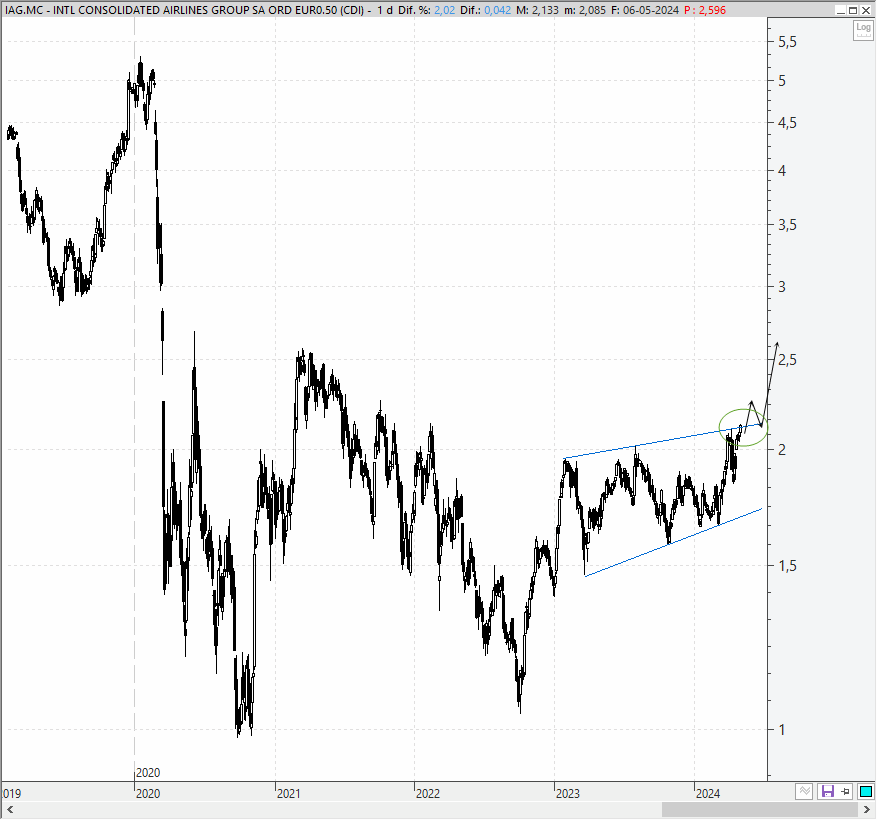The image size is (877, 820).
Task: Click the red P: 2,596 price
Action: (705, 10)
